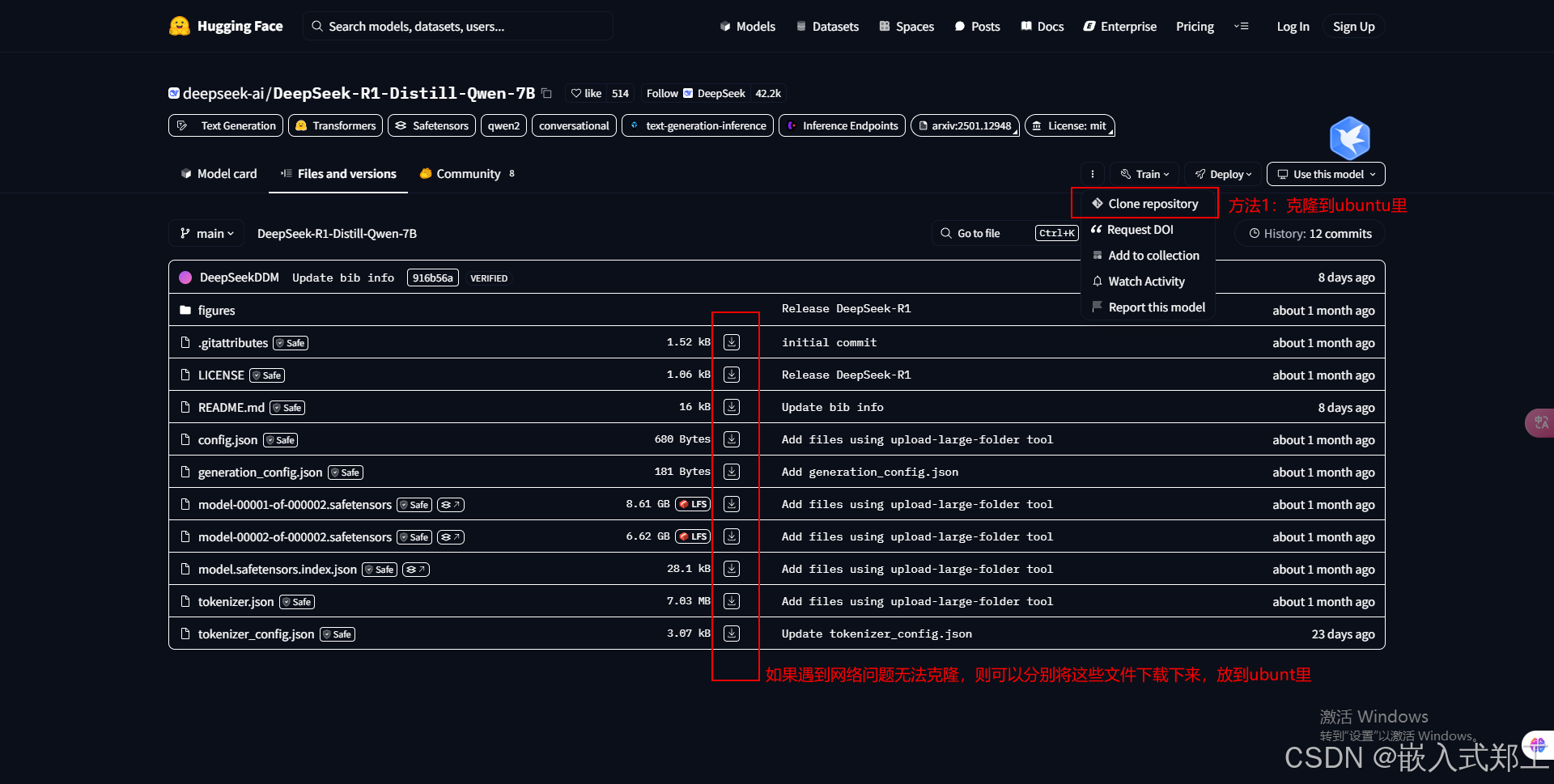Click Log In

coord(1293,26)
